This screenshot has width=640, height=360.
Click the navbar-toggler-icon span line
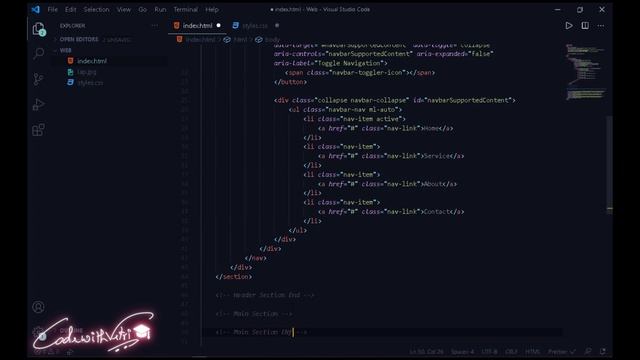pos(360,73)
